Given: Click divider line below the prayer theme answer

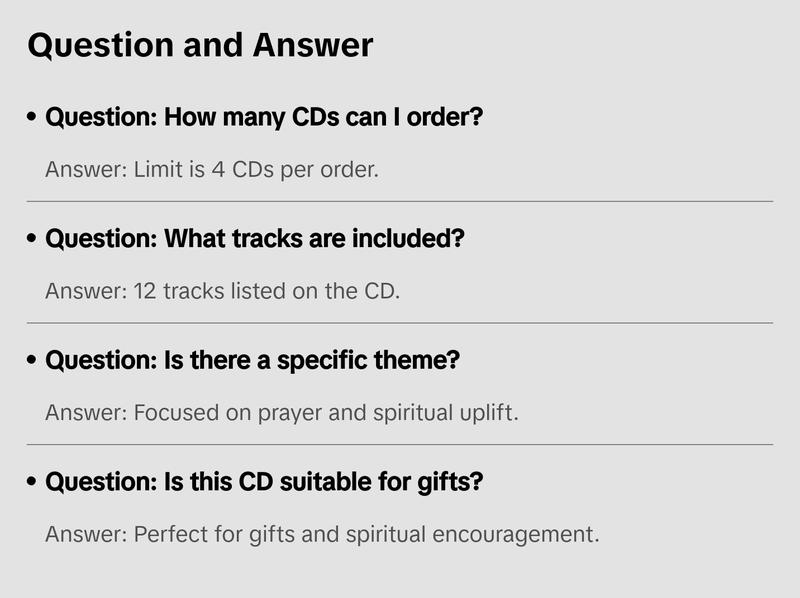Looking at the screenshot, I should 400,444.
